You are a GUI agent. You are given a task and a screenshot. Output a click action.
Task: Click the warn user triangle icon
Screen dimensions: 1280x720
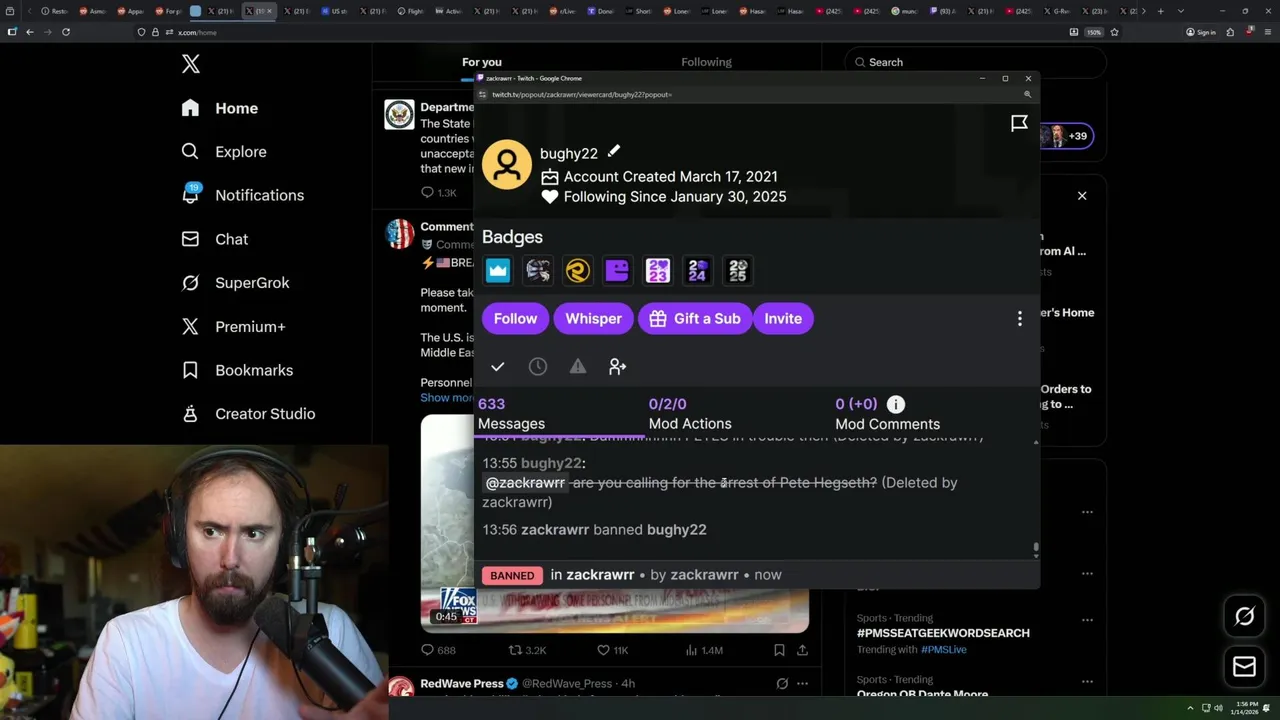point(578,367)
